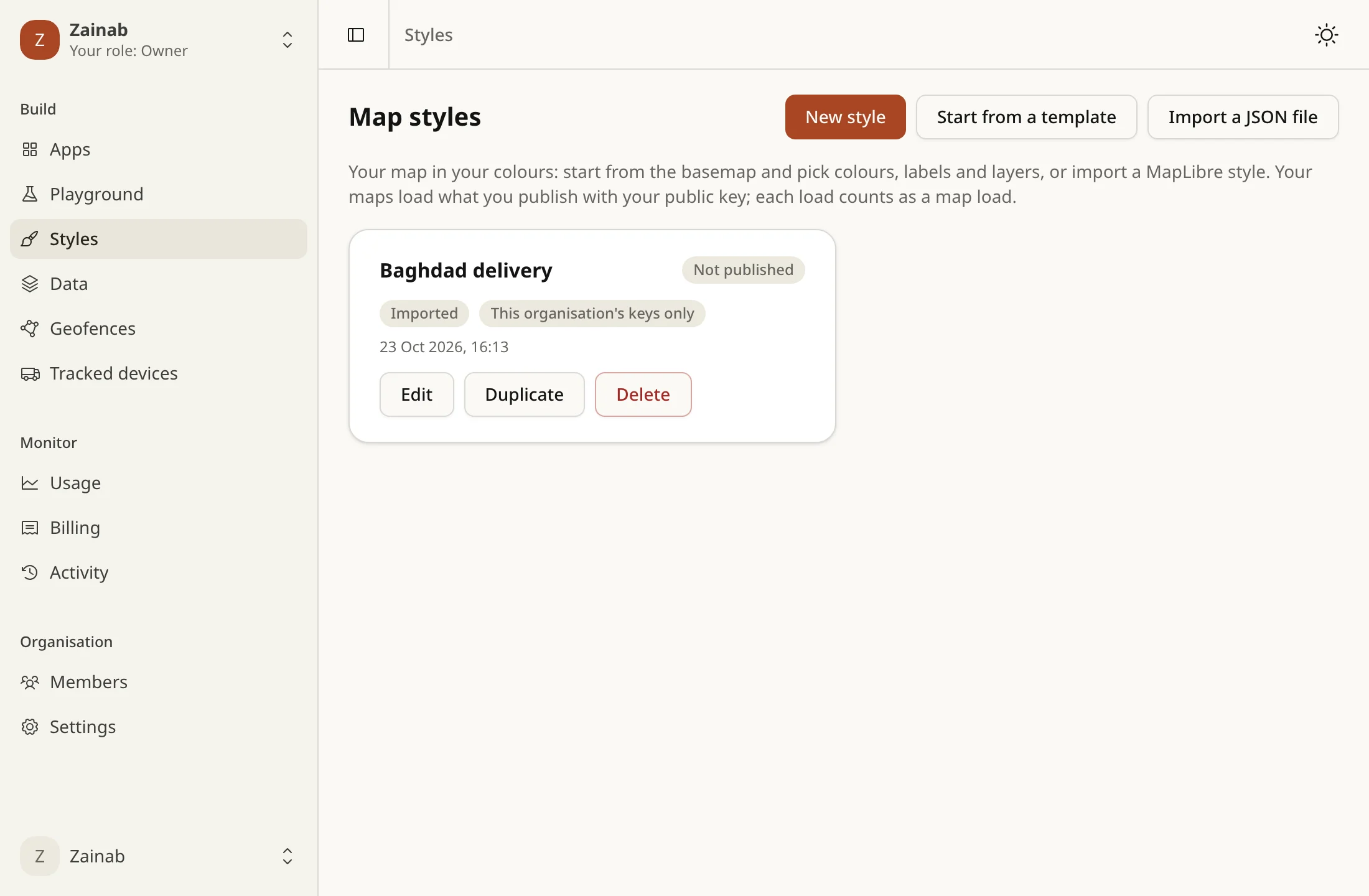Click the Playground flask icon

[x=30, y=194]
